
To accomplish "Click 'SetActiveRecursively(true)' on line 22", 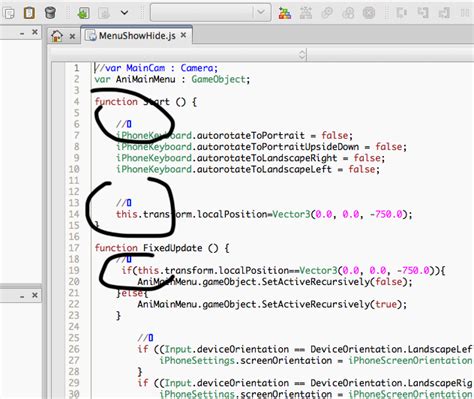I will [332, 304].
